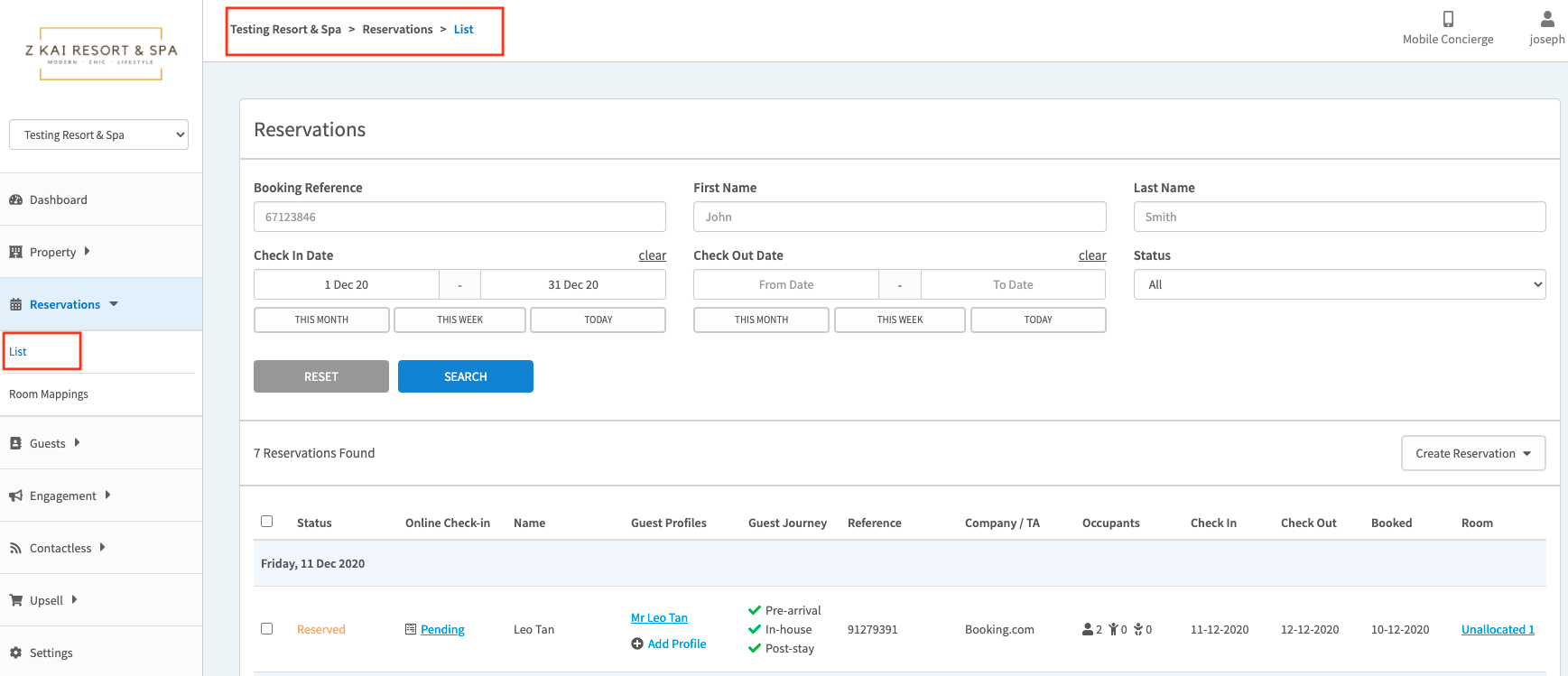The height and width of the screenshot is (676, 1568).
Task: Click the Upsell shopping cart icon
Action: pyautogui.click(x=15, y=600)
